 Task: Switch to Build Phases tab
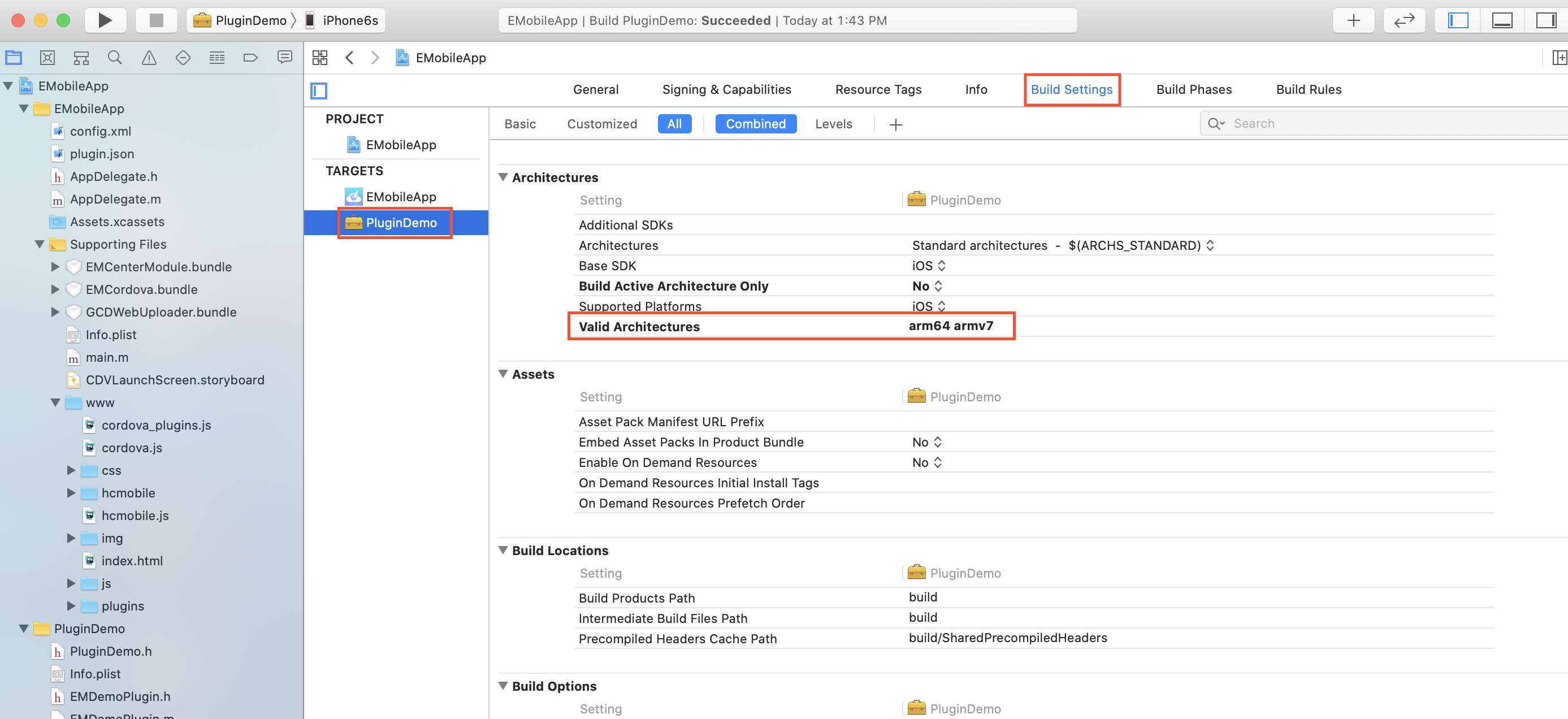tap(1194, 89)
